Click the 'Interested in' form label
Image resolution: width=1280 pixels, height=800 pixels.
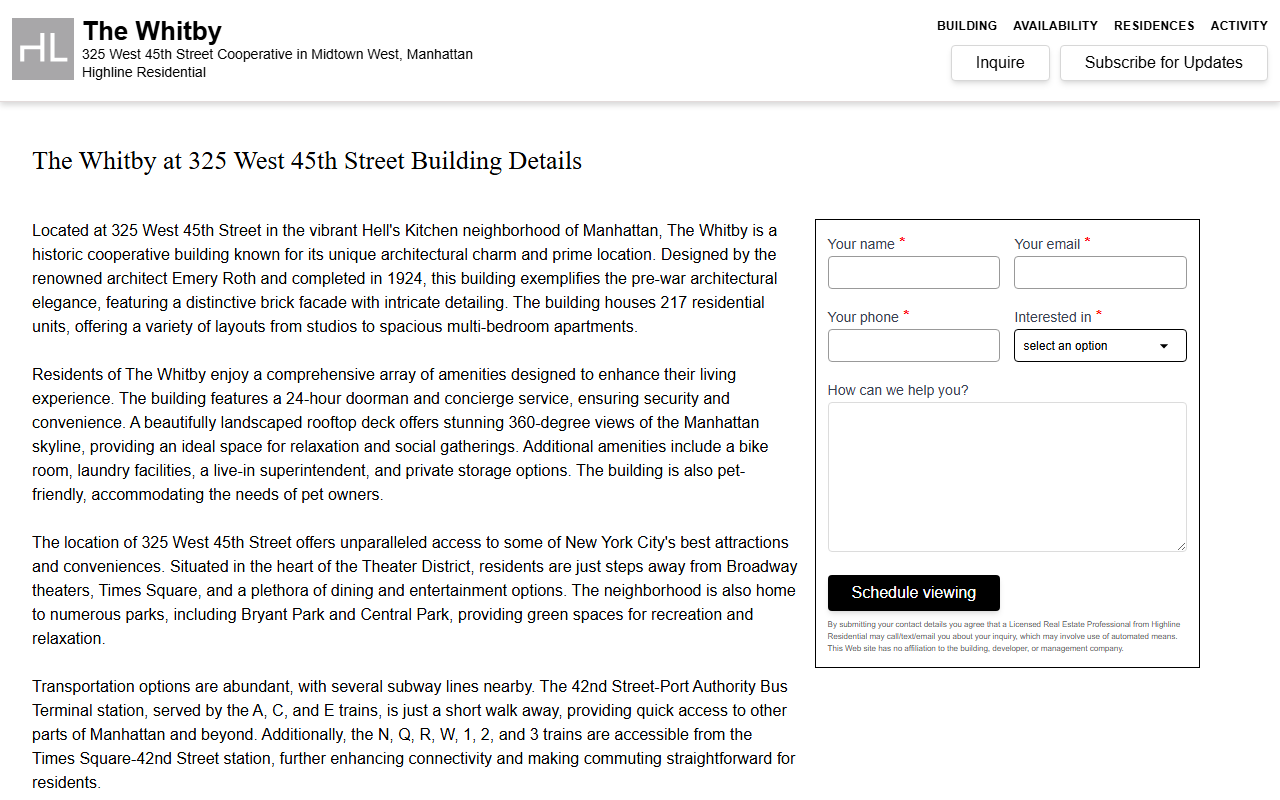click(x=1053, y=317)
